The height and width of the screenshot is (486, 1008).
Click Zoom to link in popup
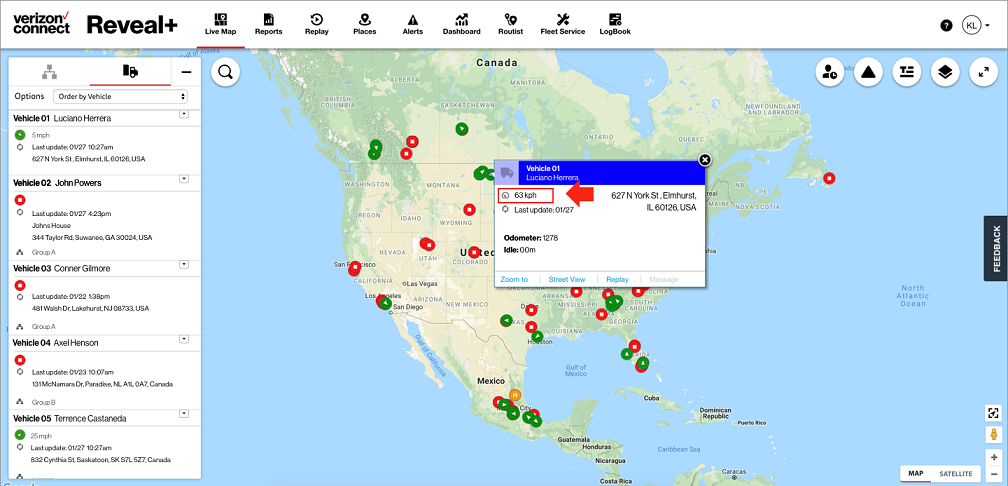click(514, 279)
